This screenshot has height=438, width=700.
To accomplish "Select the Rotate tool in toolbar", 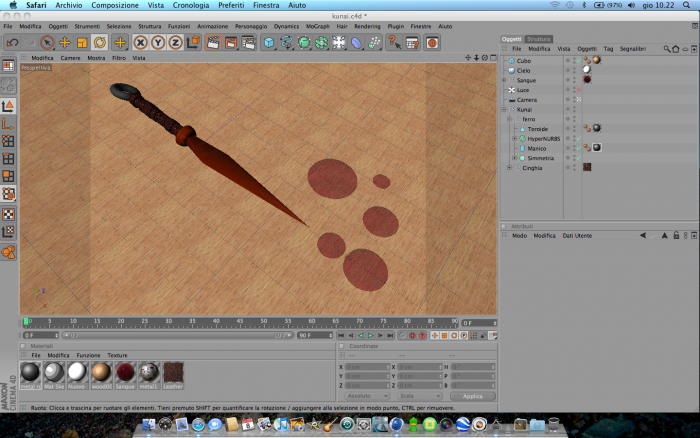I will (x=100, y=43).
